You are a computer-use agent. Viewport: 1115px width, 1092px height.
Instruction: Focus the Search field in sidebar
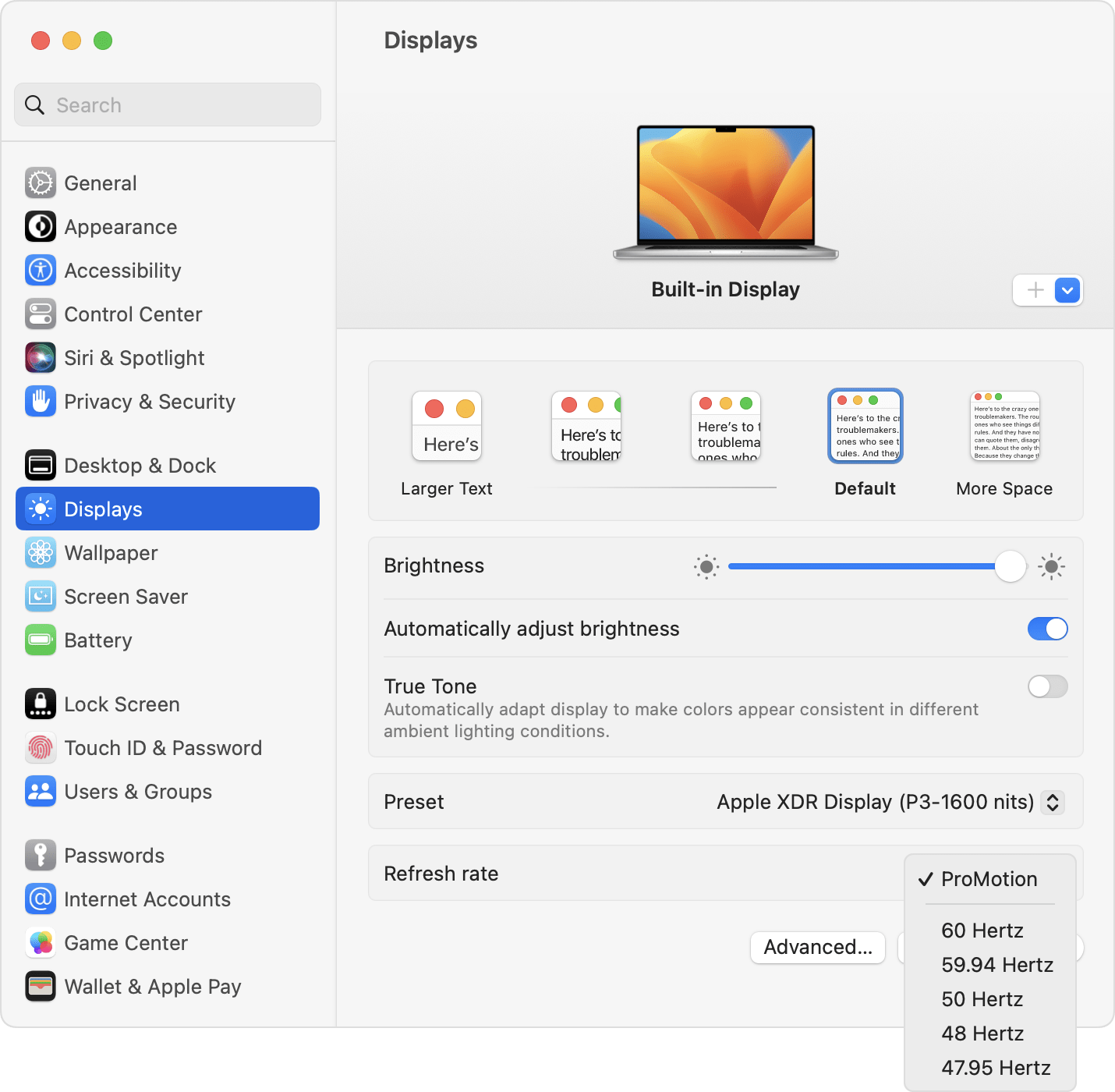point(168,105)
